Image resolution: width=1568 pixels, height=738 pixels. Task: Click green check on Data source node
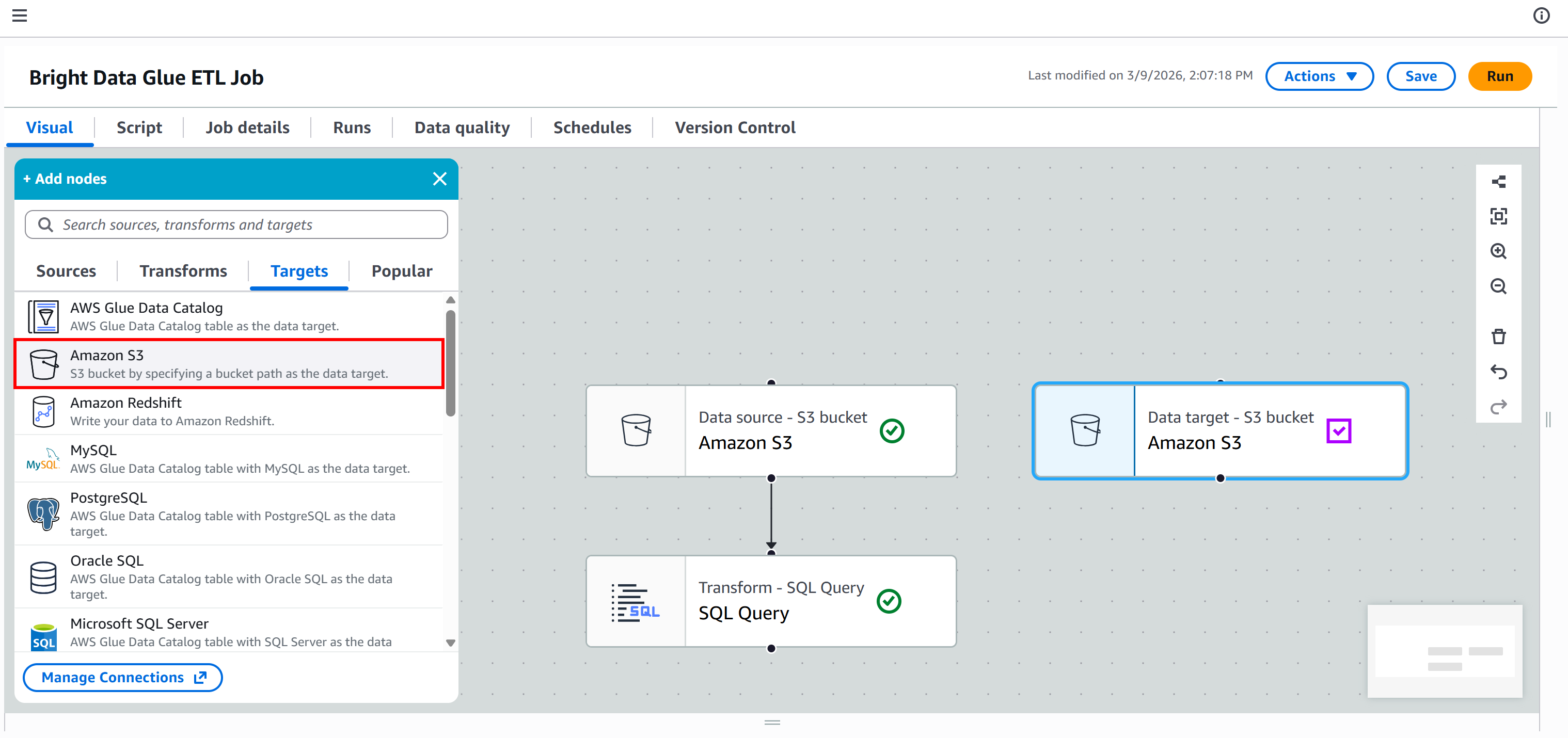click(x=891, y=431)
